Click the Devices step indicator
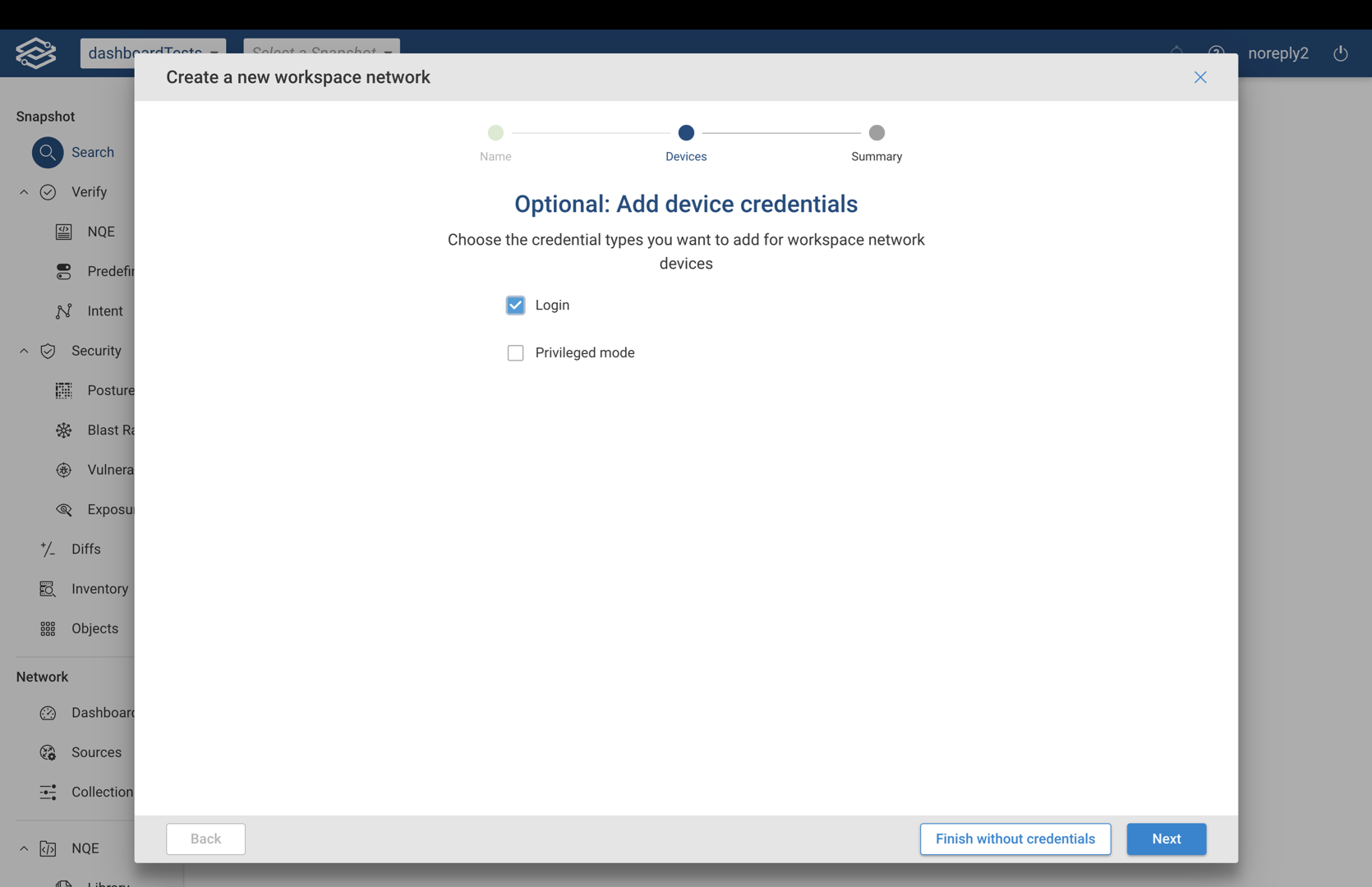Viewport: 1372px width, 887px height. click(x=686, y=133)
